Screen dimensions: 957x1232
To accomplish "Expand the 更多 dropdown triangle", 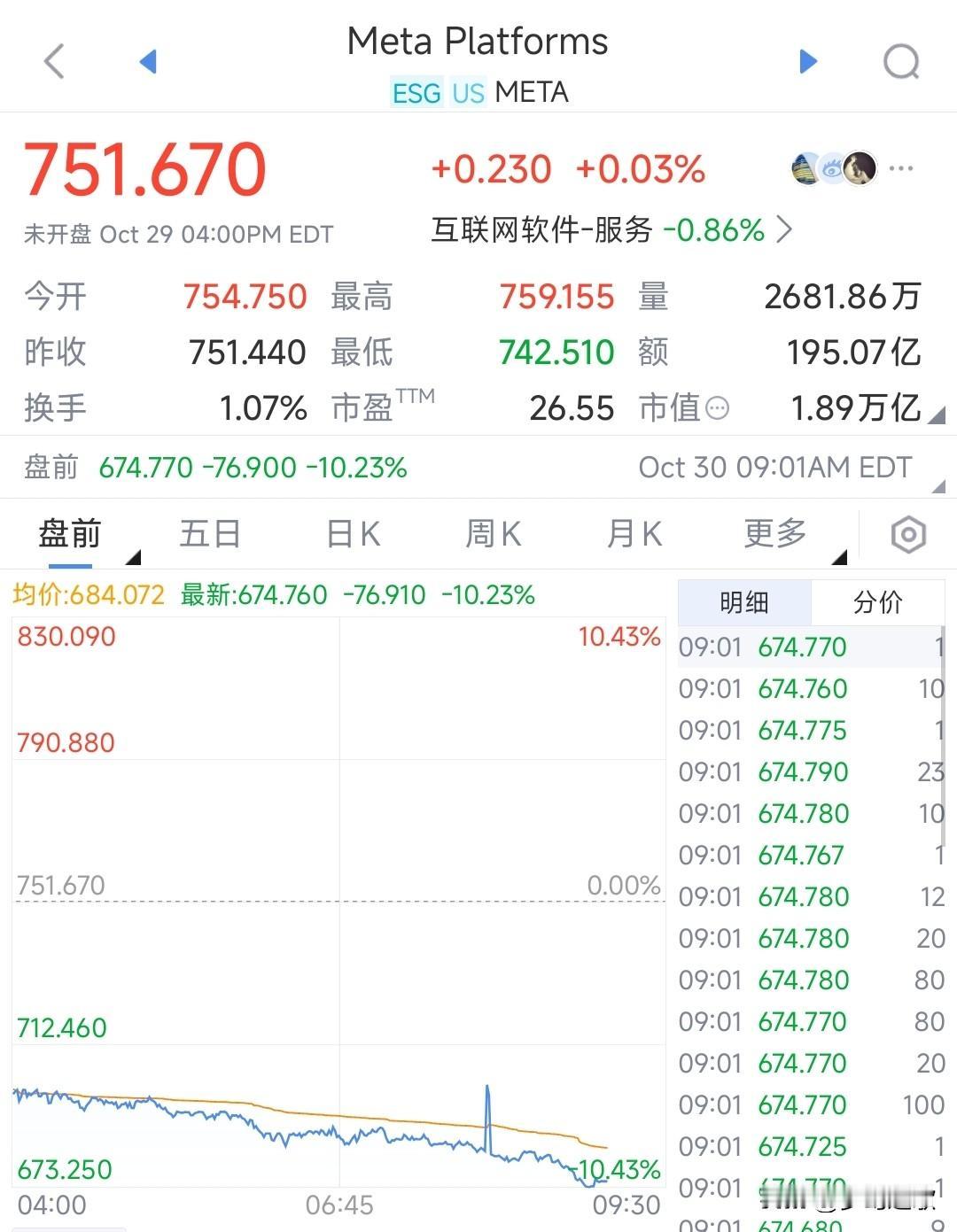I will 841,556.
